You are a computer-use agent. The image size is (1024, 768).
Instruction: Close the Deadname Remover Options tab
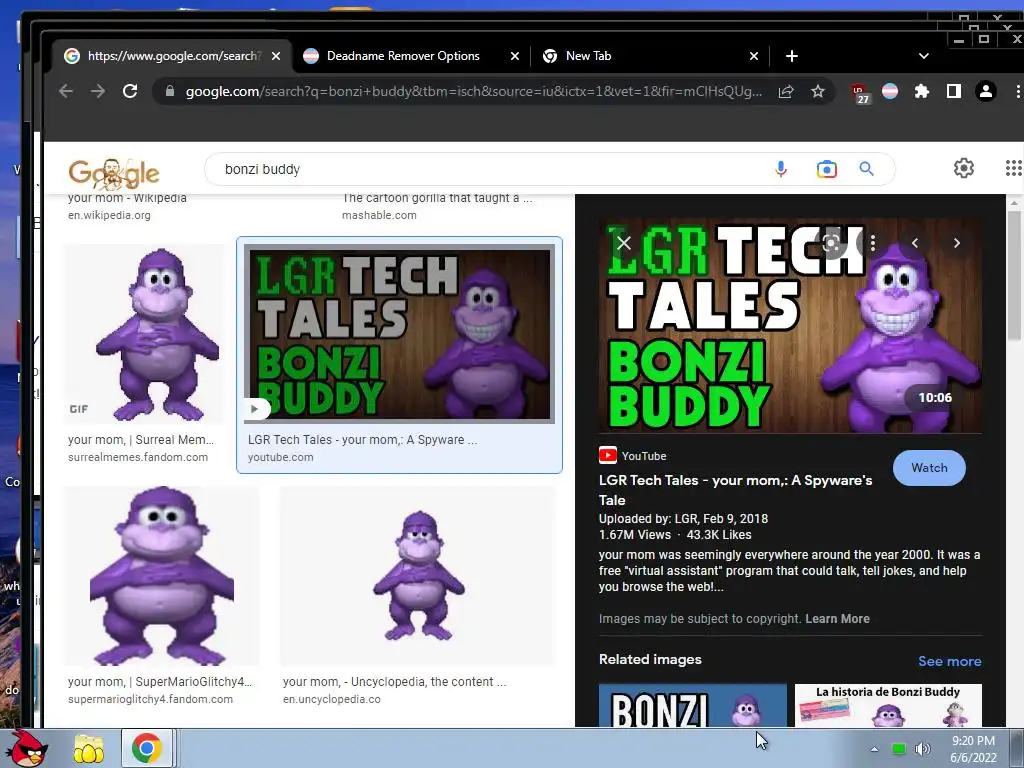tap(515, 56)
